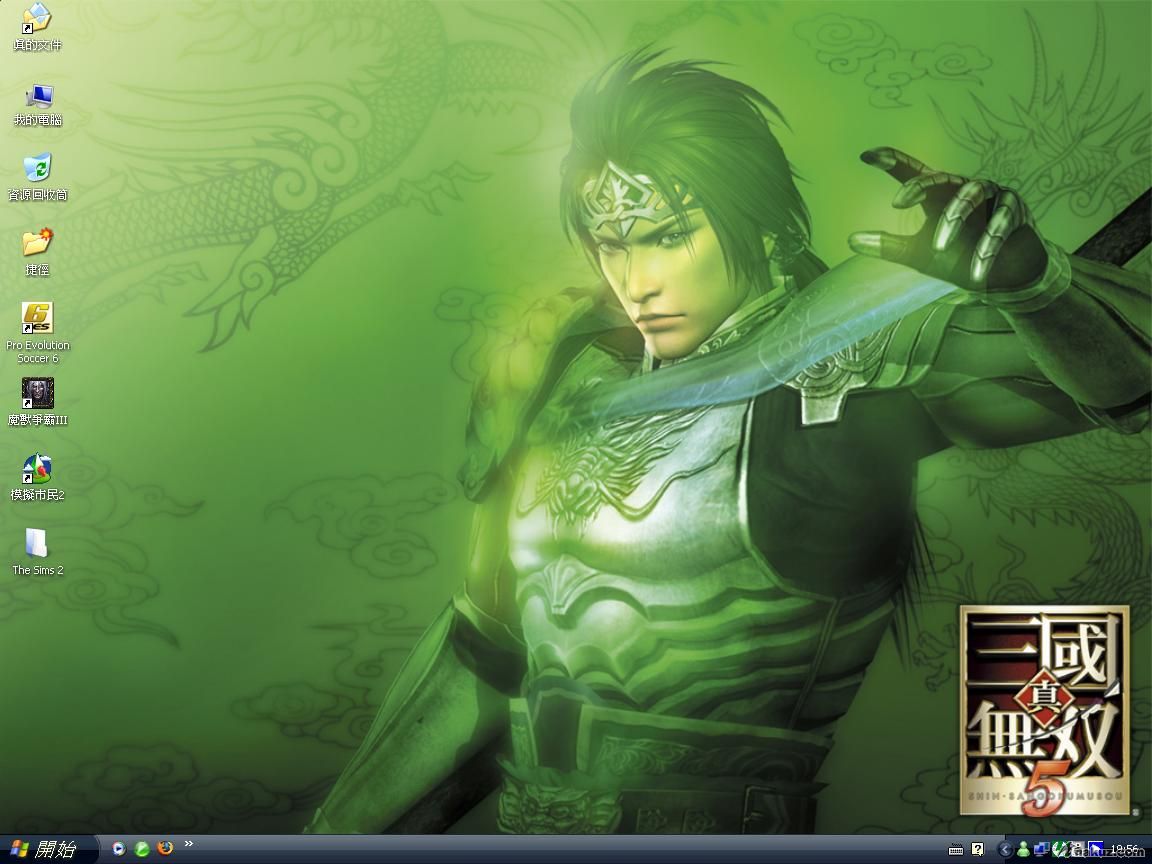Open the green Messenger tray icon
The image size is (1152, 864).
[1023, 849]
